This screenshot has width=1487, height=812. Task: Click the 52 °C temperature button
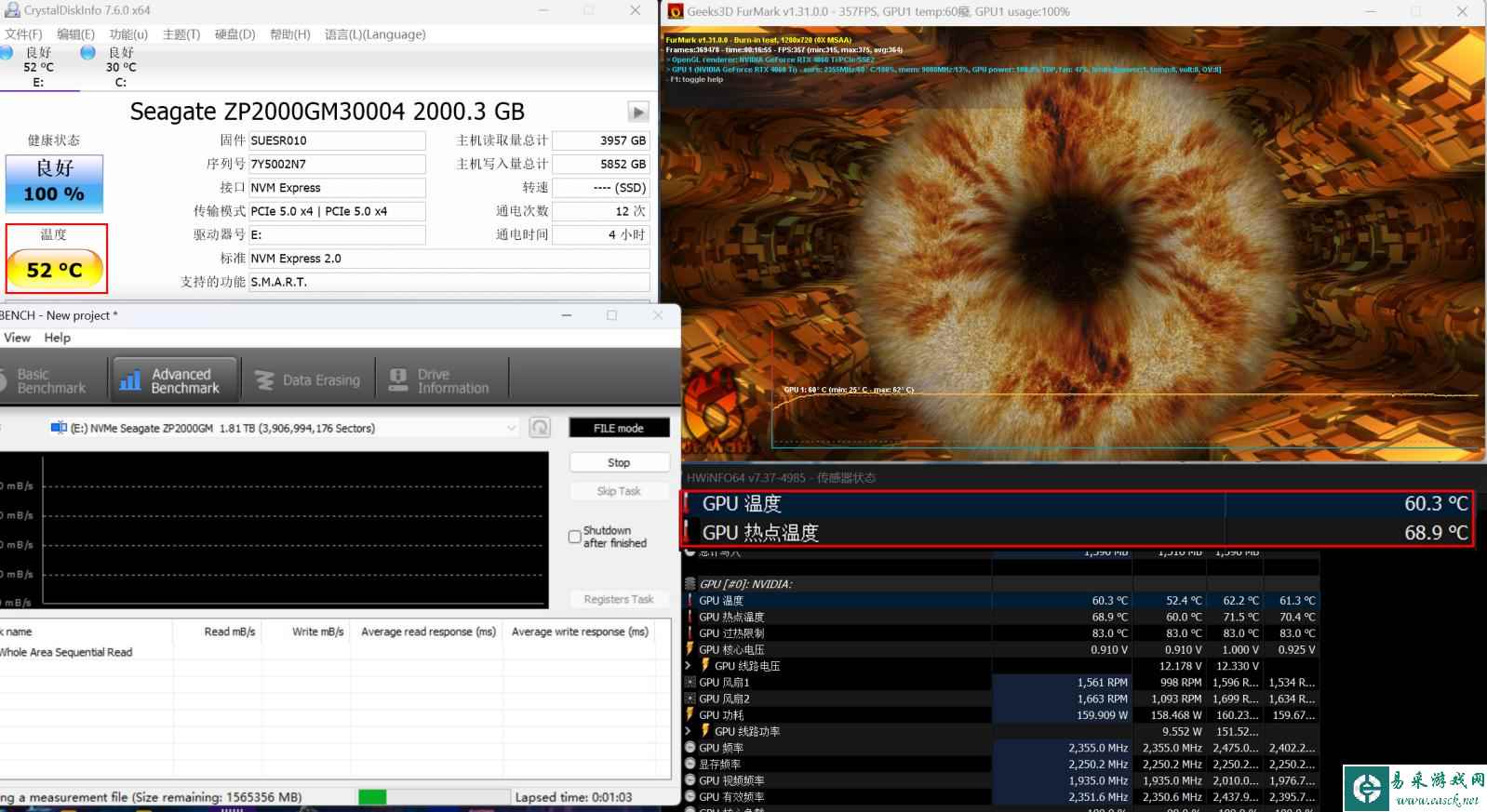tap(55, 270)
